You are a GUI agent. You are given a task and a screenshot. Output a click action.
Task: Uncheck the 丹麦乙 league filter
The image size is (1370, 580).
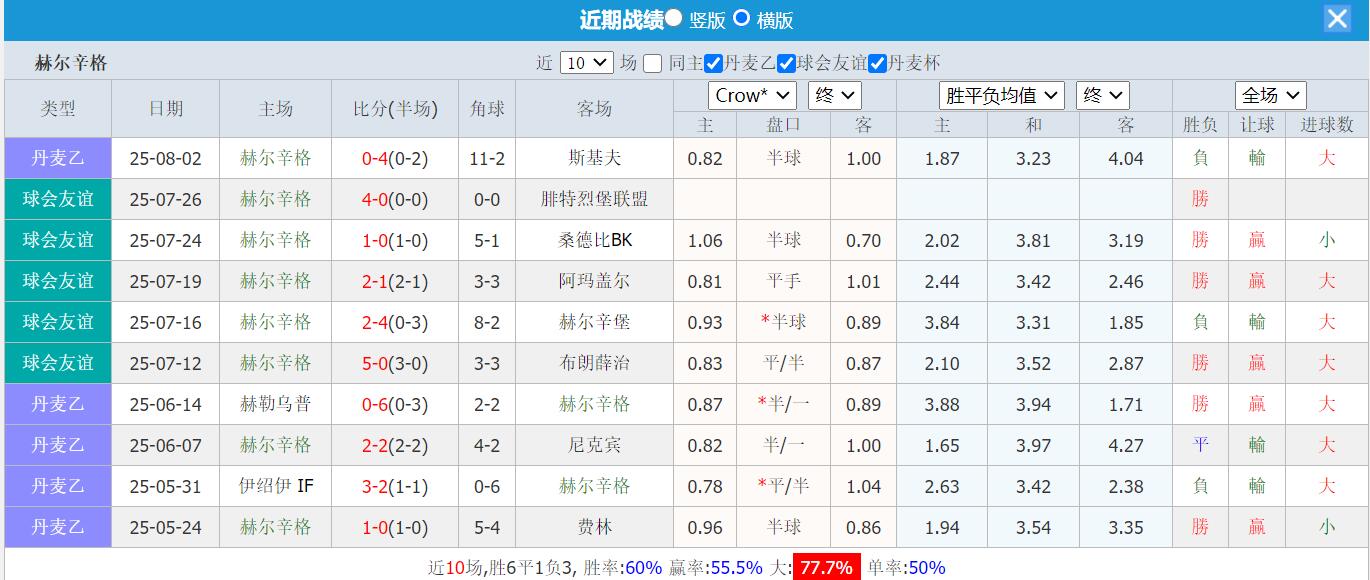click(x=713, y=62)
